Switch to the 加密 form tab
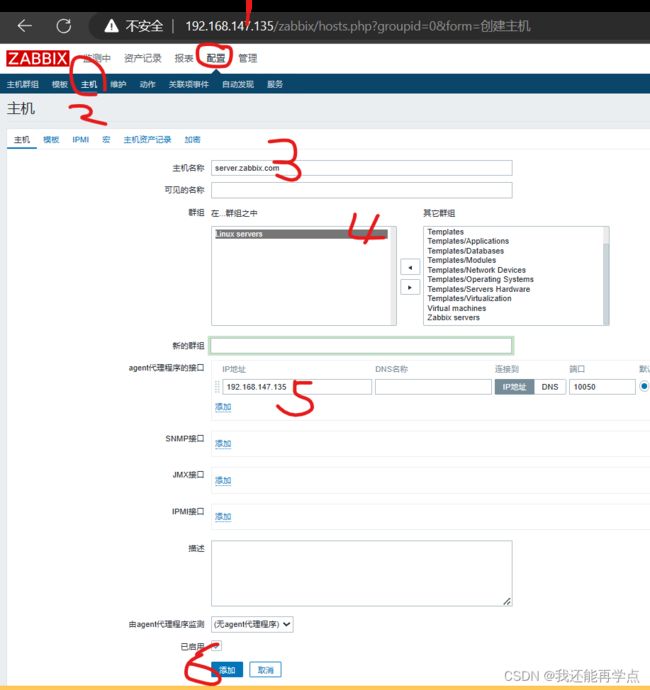The width and height of the screenshot is (650, 690). (x=192, y=139)
